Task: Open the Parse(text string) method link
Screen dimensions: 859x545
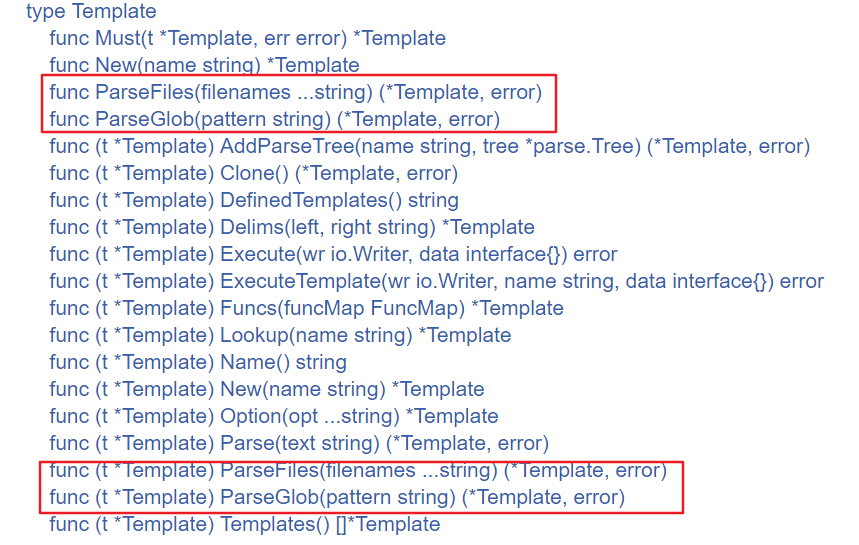Action: point(299,444)
